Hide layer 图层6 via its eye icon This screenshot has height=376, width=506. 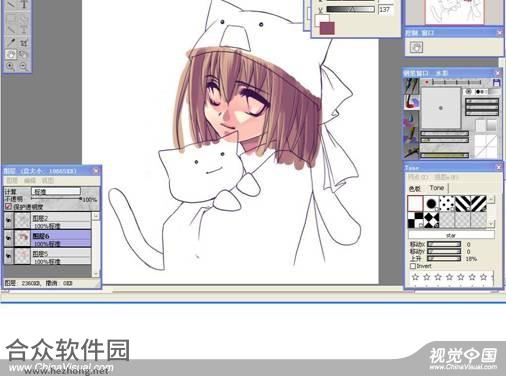[x=9, y=238]
